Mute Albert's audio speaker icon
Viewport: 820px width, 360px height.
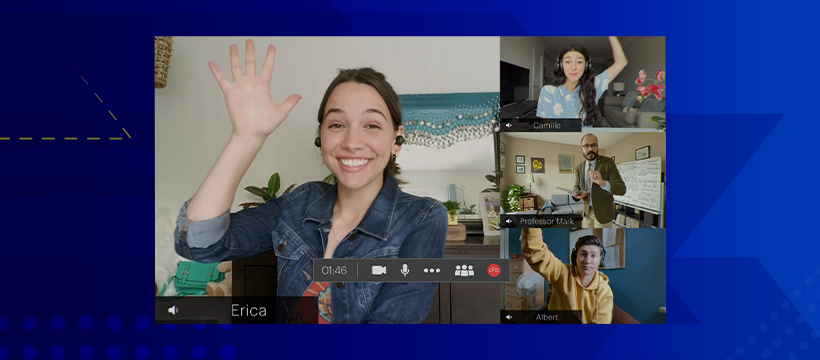point(508,317)
